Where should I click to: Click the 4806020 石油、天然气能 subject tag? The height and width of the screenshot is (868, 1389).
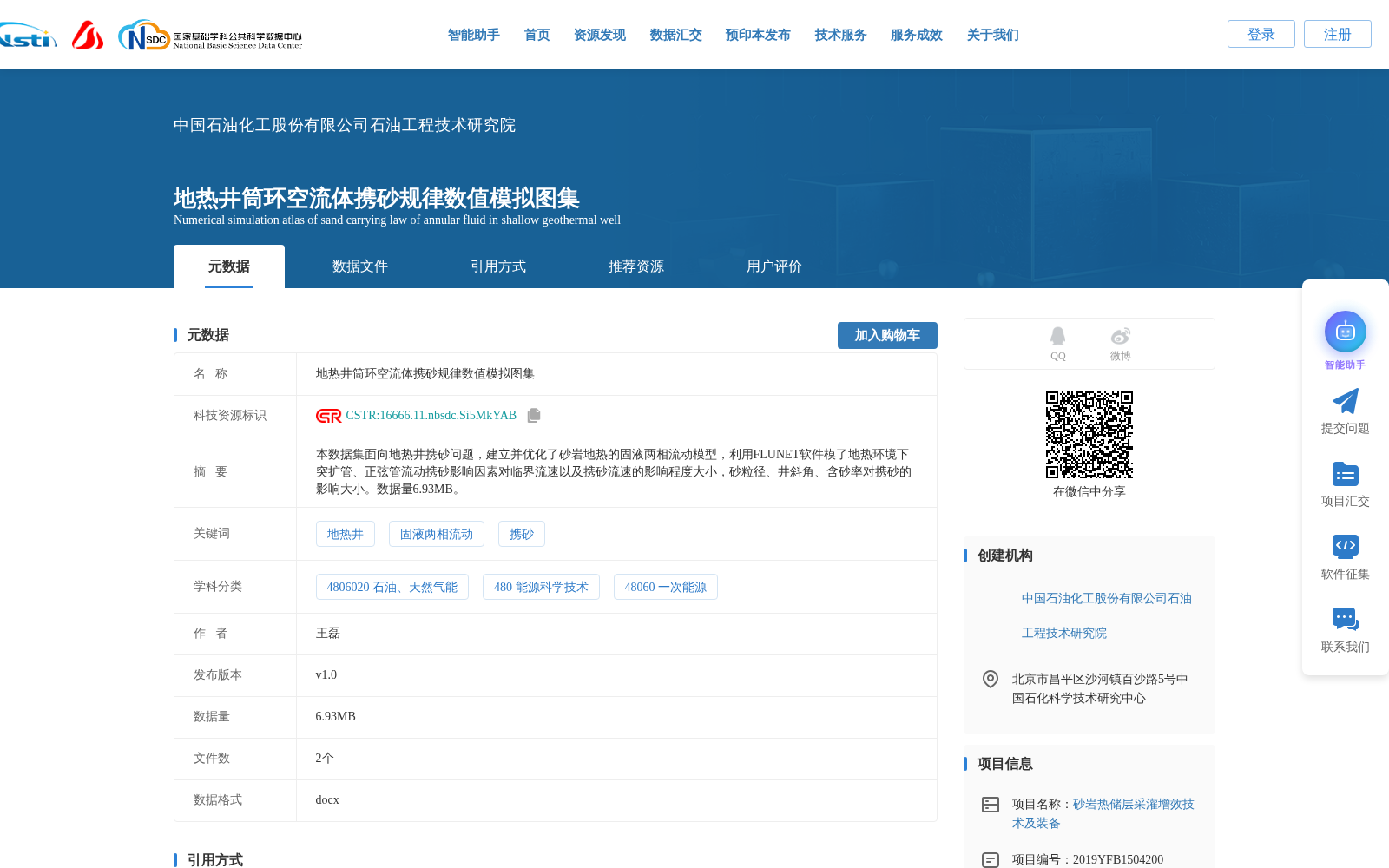click(392, 587)
